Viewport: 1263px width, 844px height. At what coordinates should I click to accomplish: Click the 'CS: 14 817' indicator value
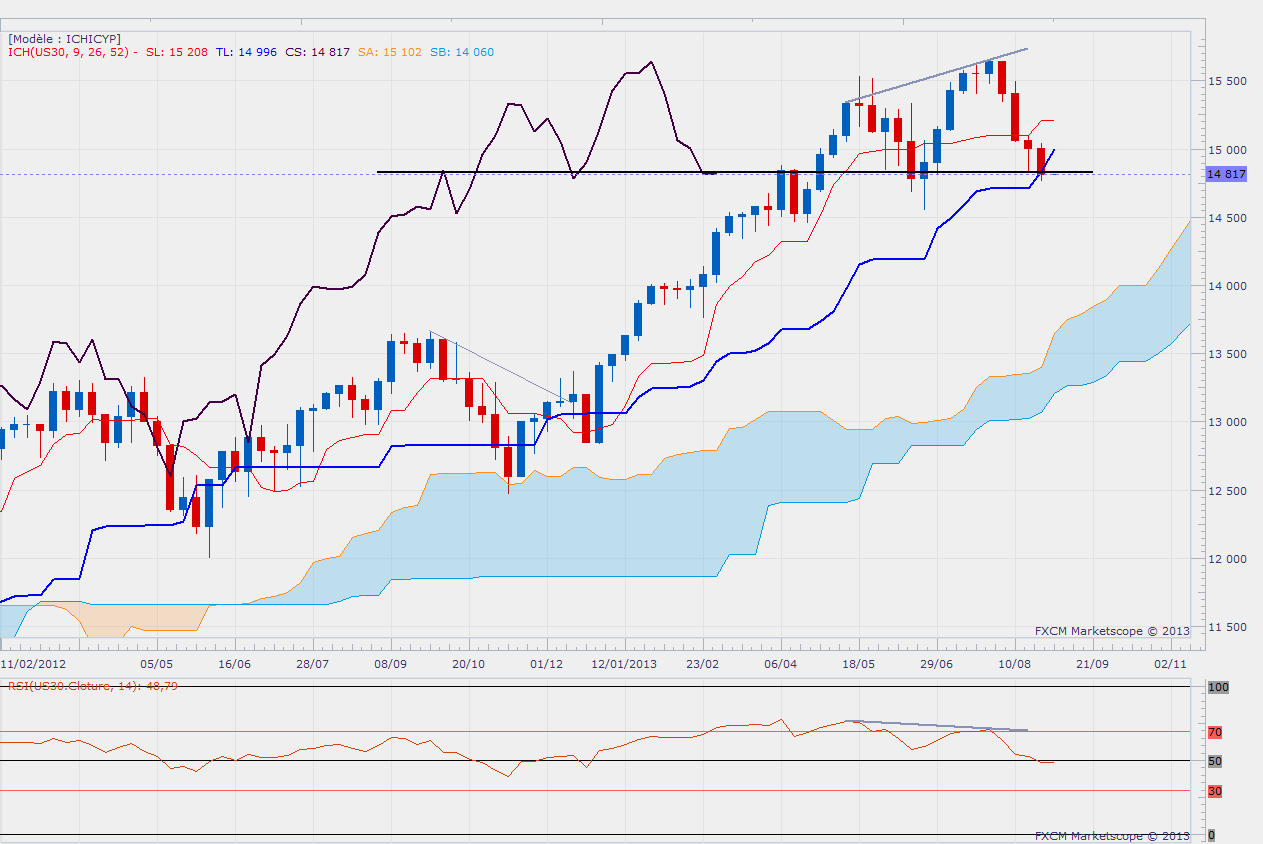pyautogui.click(x=318, y=52)
